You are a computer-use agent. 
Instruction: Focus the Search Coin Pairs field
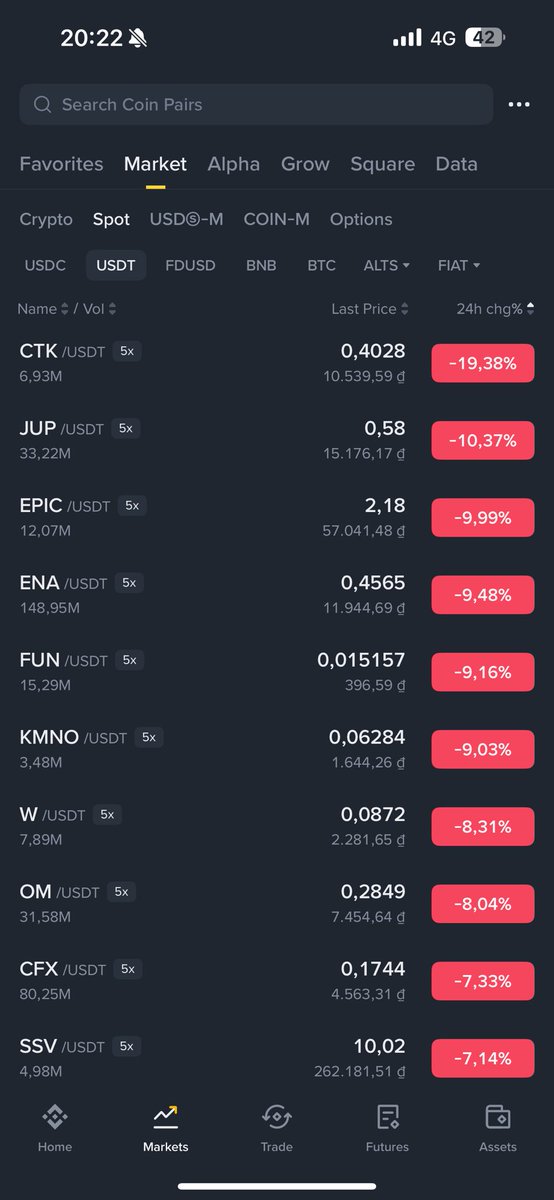point(256,104)
